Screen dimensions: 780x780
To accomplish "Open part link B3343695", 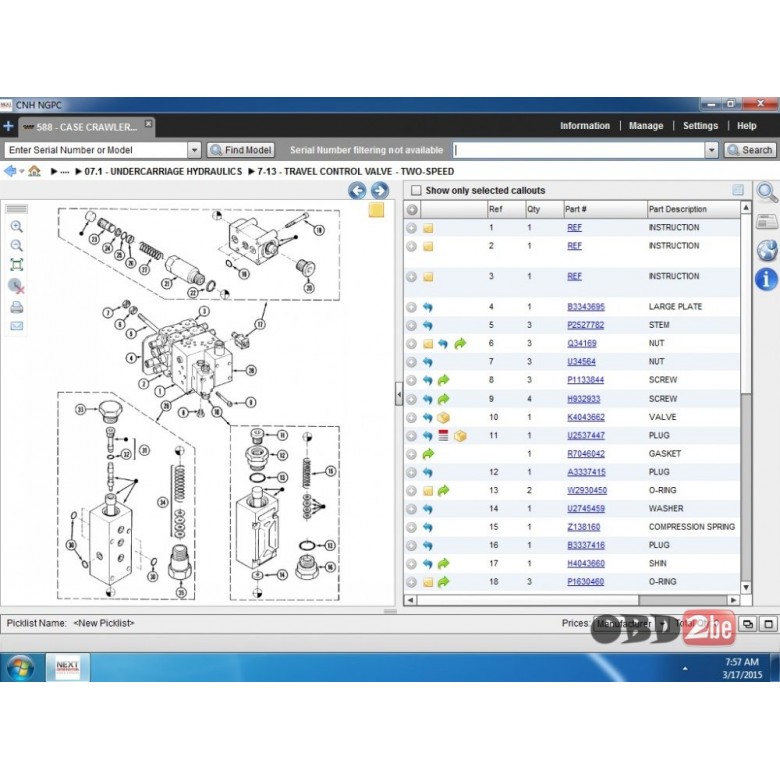I will pos(585,307).
